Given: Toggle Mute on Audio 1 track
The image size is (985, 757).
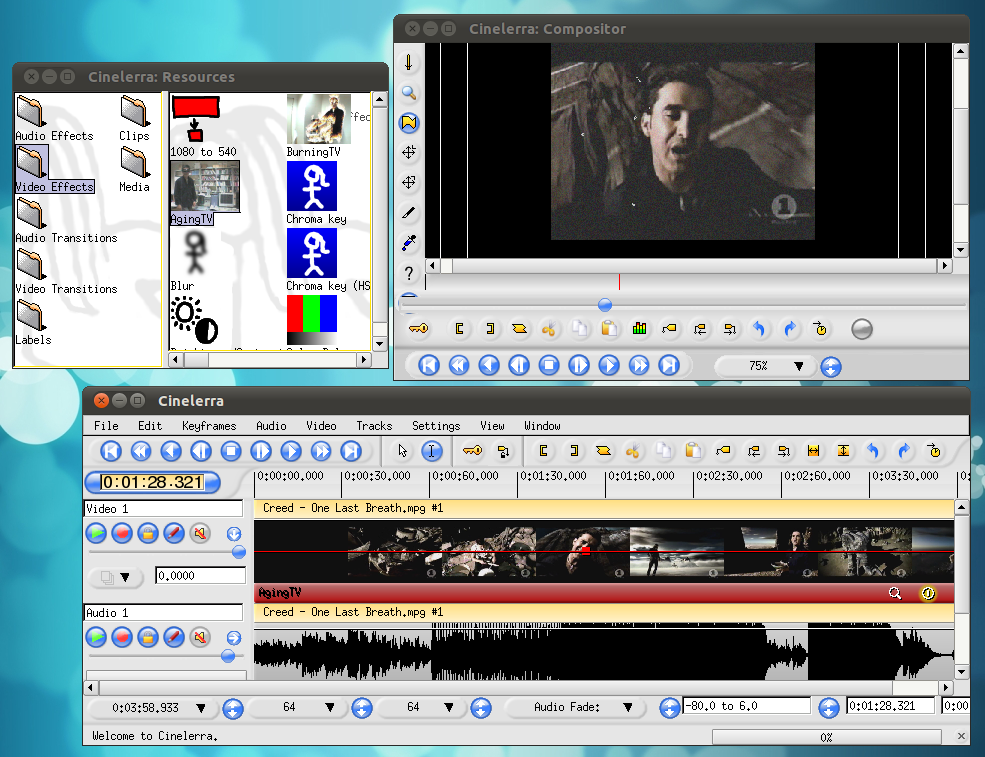Looking at the screenshot, I should (200, 637).
